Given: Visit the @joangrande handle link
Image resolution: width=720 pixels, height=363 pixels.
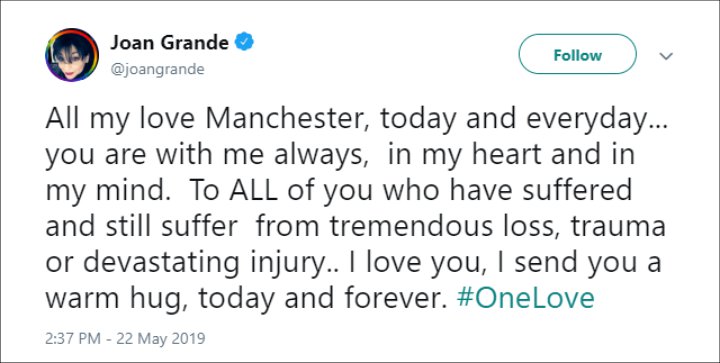Looking at the screenshot, I should tap(157, 70).
